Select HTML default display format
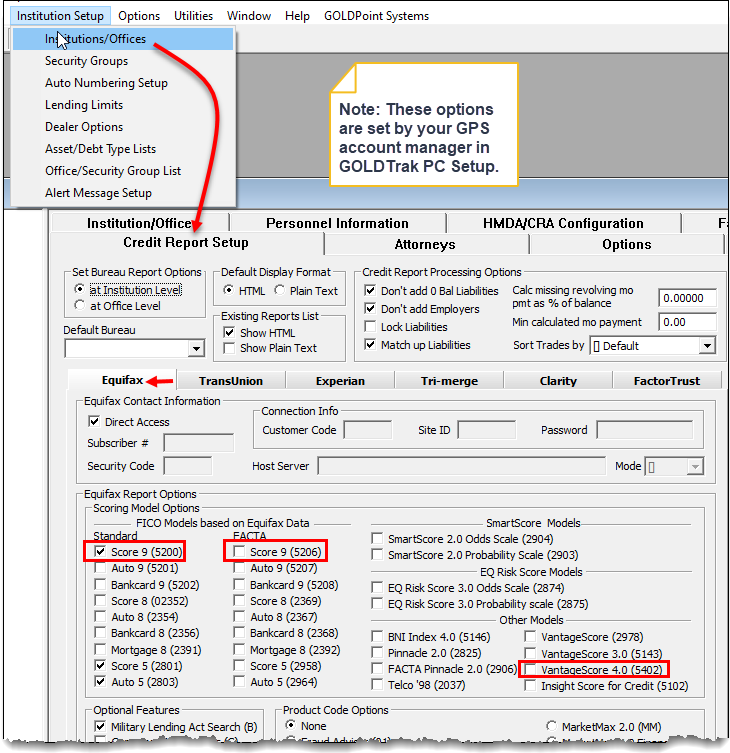Image resolution: width=730 pixels, height=753 pixels. coord(229,290)
